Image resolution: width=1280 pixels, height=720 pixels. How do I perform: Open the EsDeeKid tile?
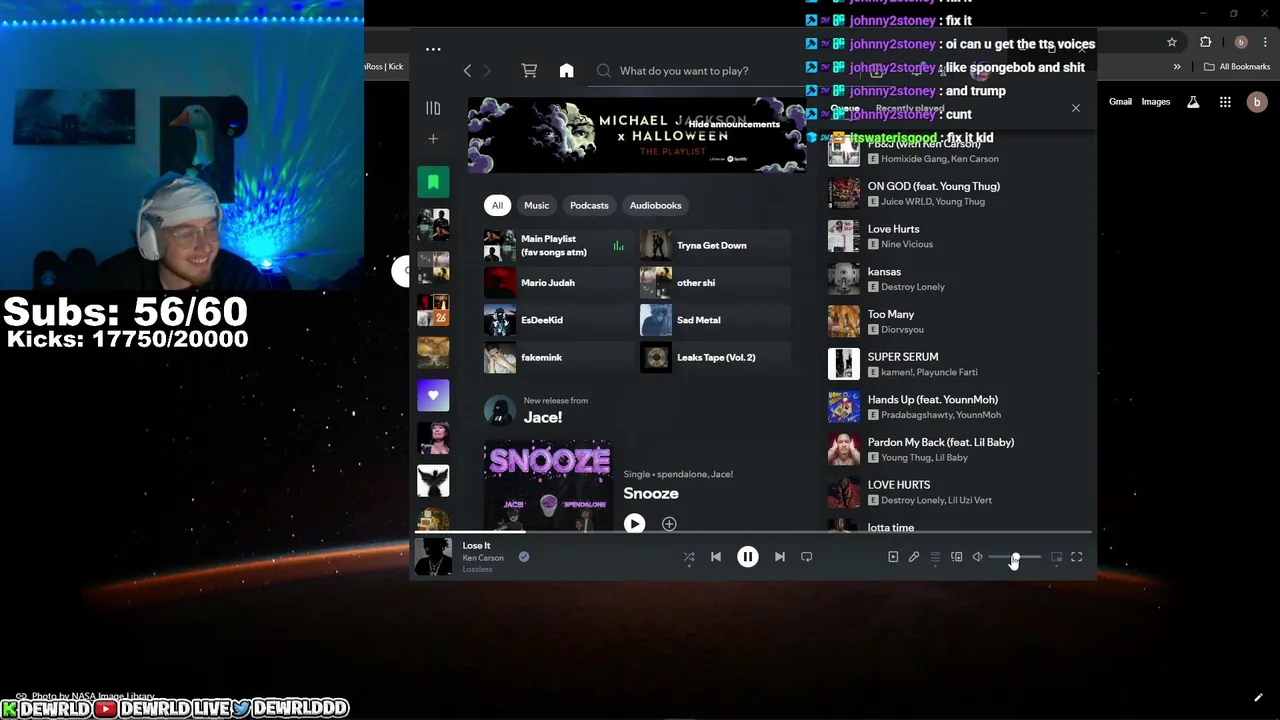tap(558, 320)
